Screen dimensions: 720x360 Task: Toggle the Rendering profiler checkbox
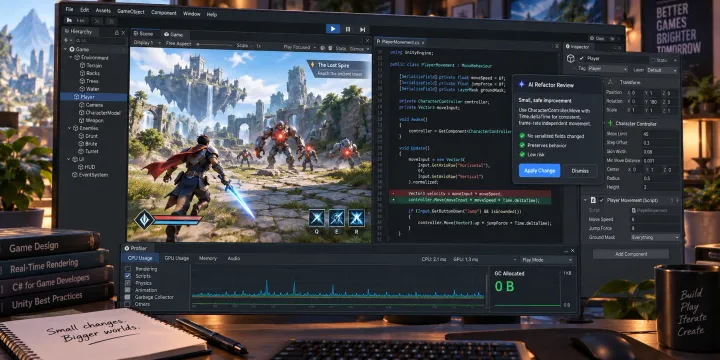128,269
